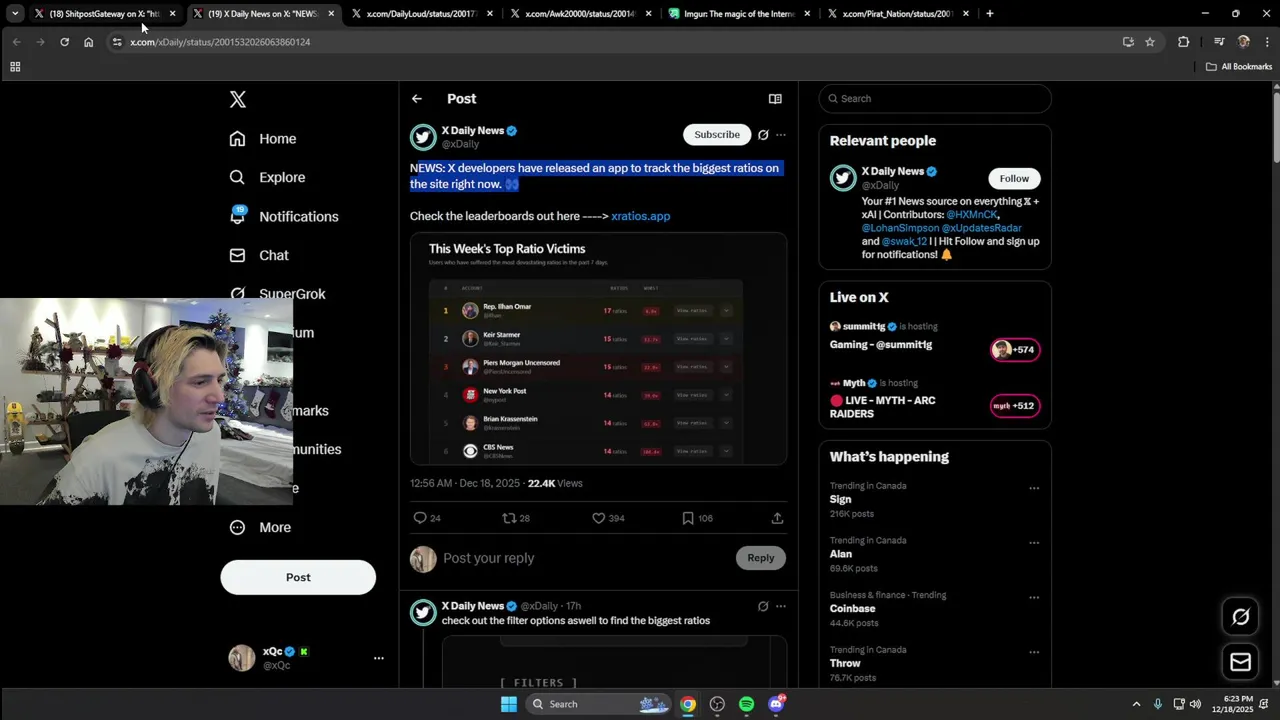Join Myth live space with +512

[x=1015, y=406]
